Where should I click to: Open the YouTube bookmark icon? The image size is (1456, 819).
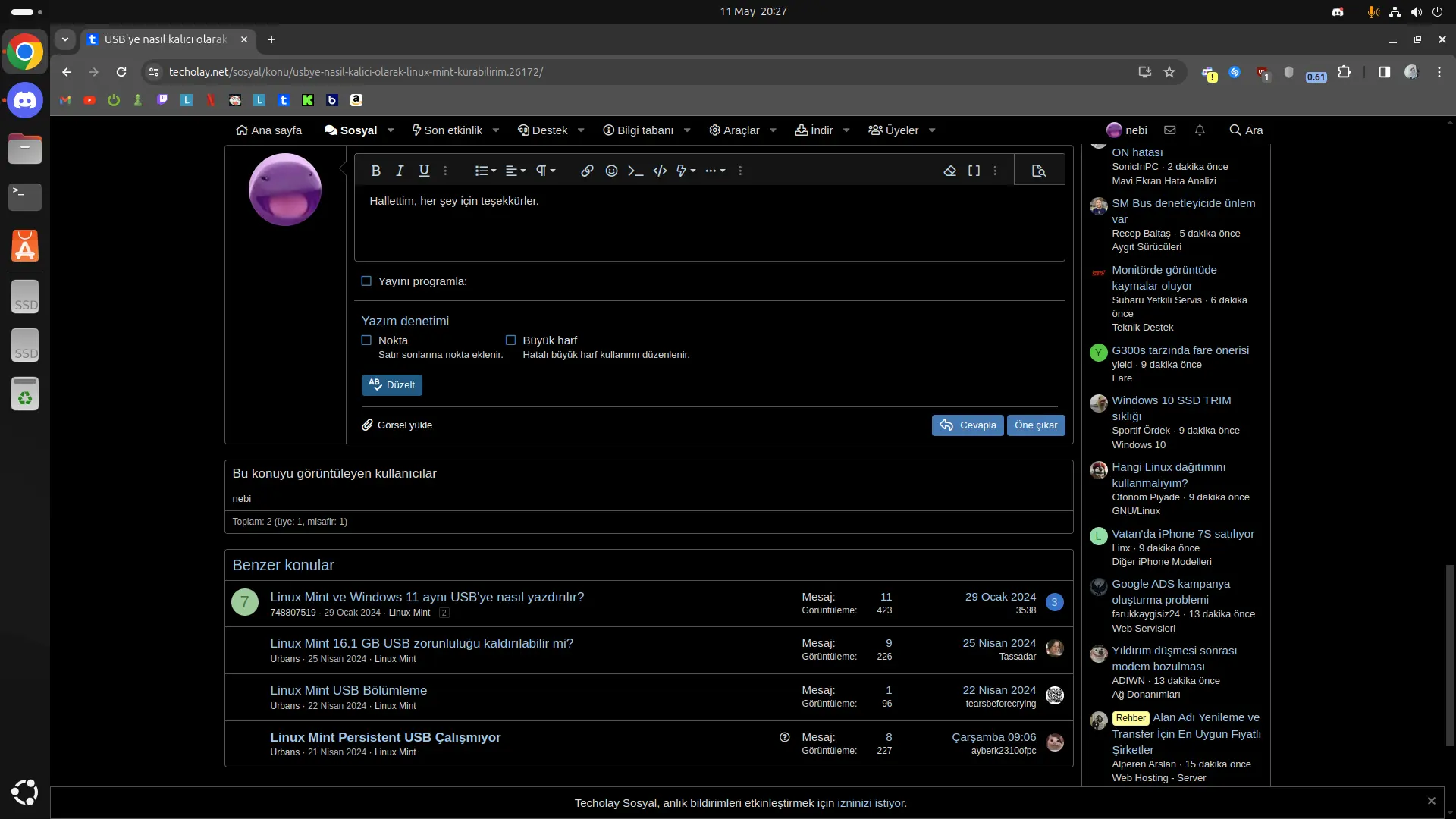point(89,100)
